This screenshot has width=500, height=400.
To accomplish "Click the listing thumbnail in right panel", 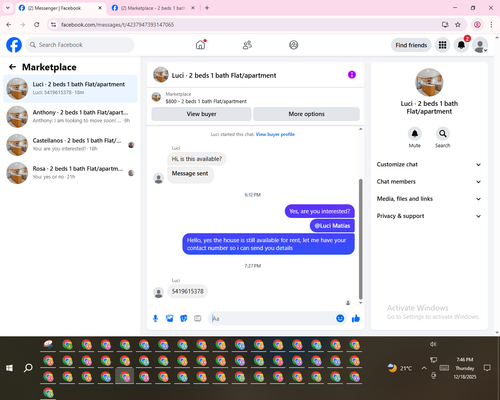I will click(429, 82).
